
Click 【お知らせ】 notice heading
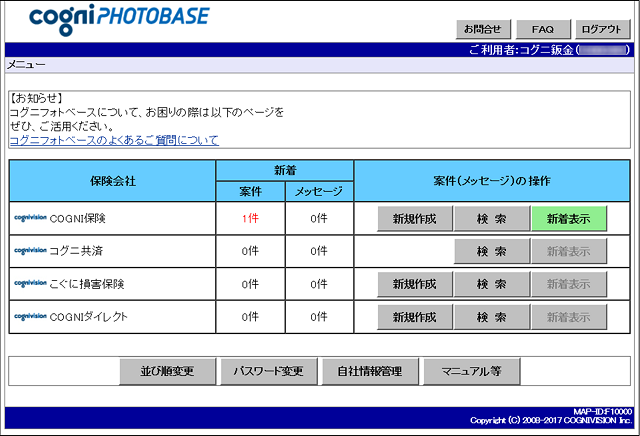[36, 98]
